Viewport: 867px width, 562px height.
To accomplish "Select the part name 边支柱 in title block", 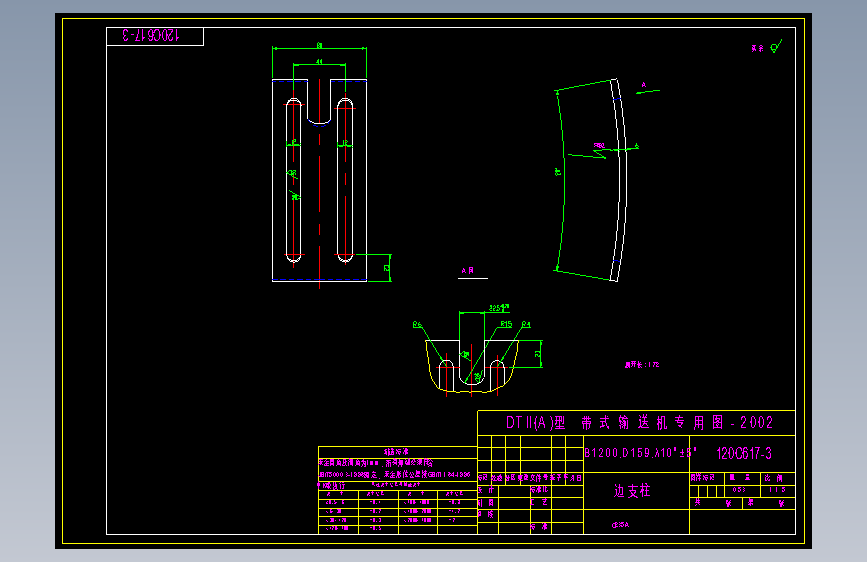I will click(632, 491).
